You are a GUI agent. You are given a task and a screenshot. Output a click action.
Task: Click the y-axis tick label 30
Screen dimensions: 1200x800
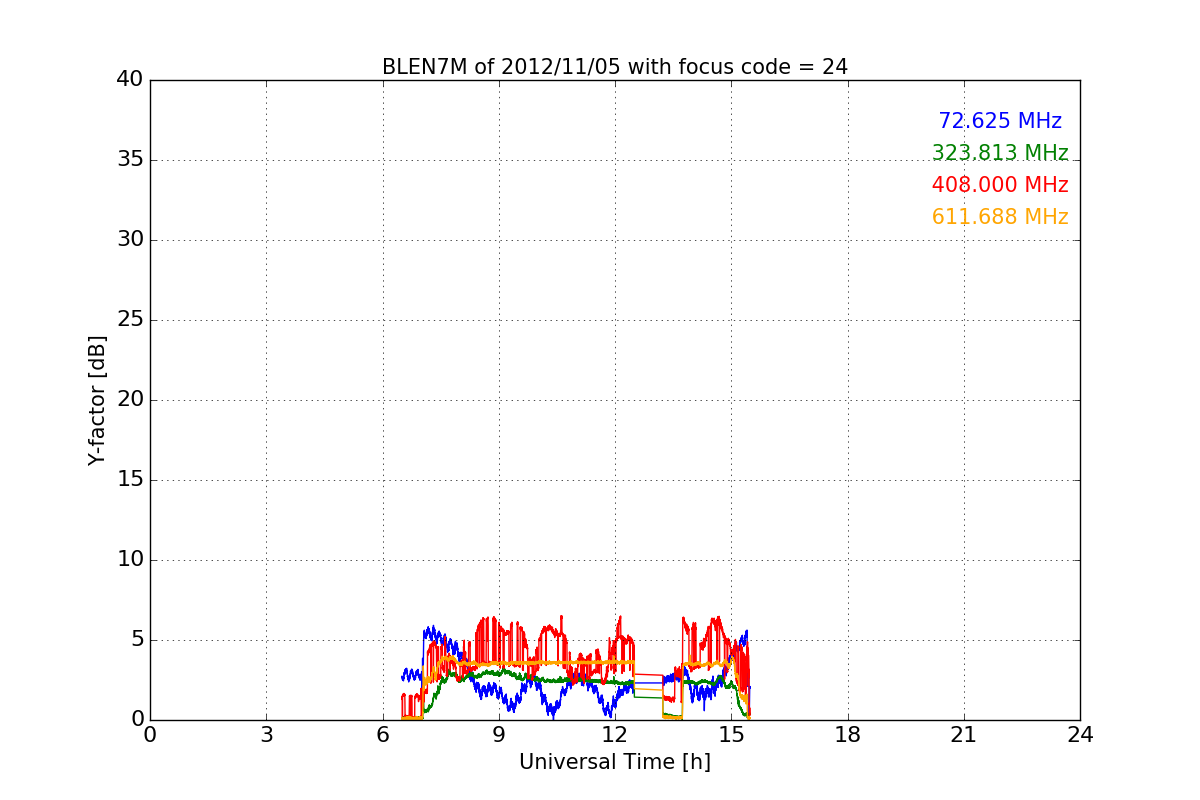130,240
